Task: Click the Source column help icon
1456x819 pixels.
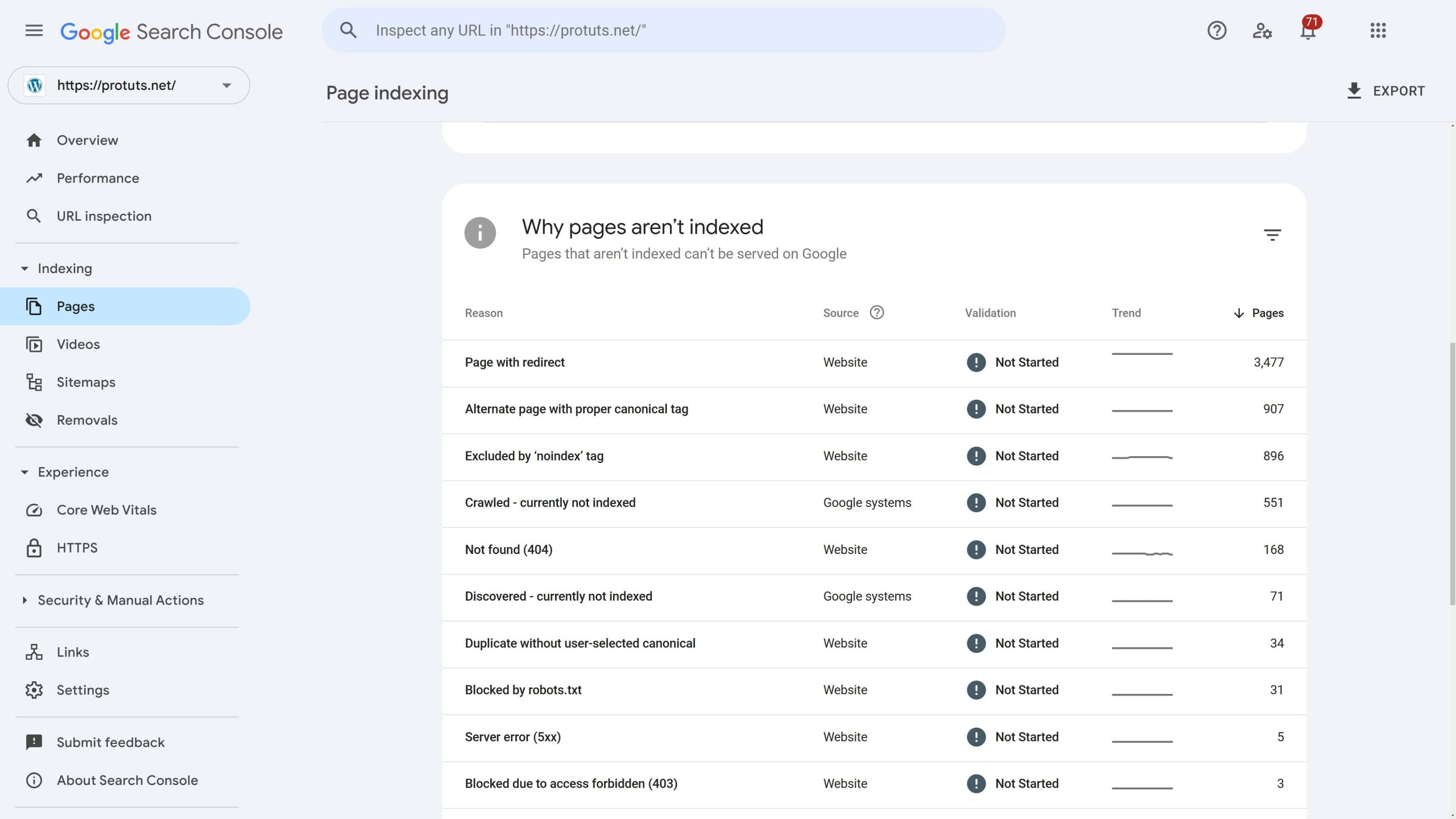Action: point(876,313)
